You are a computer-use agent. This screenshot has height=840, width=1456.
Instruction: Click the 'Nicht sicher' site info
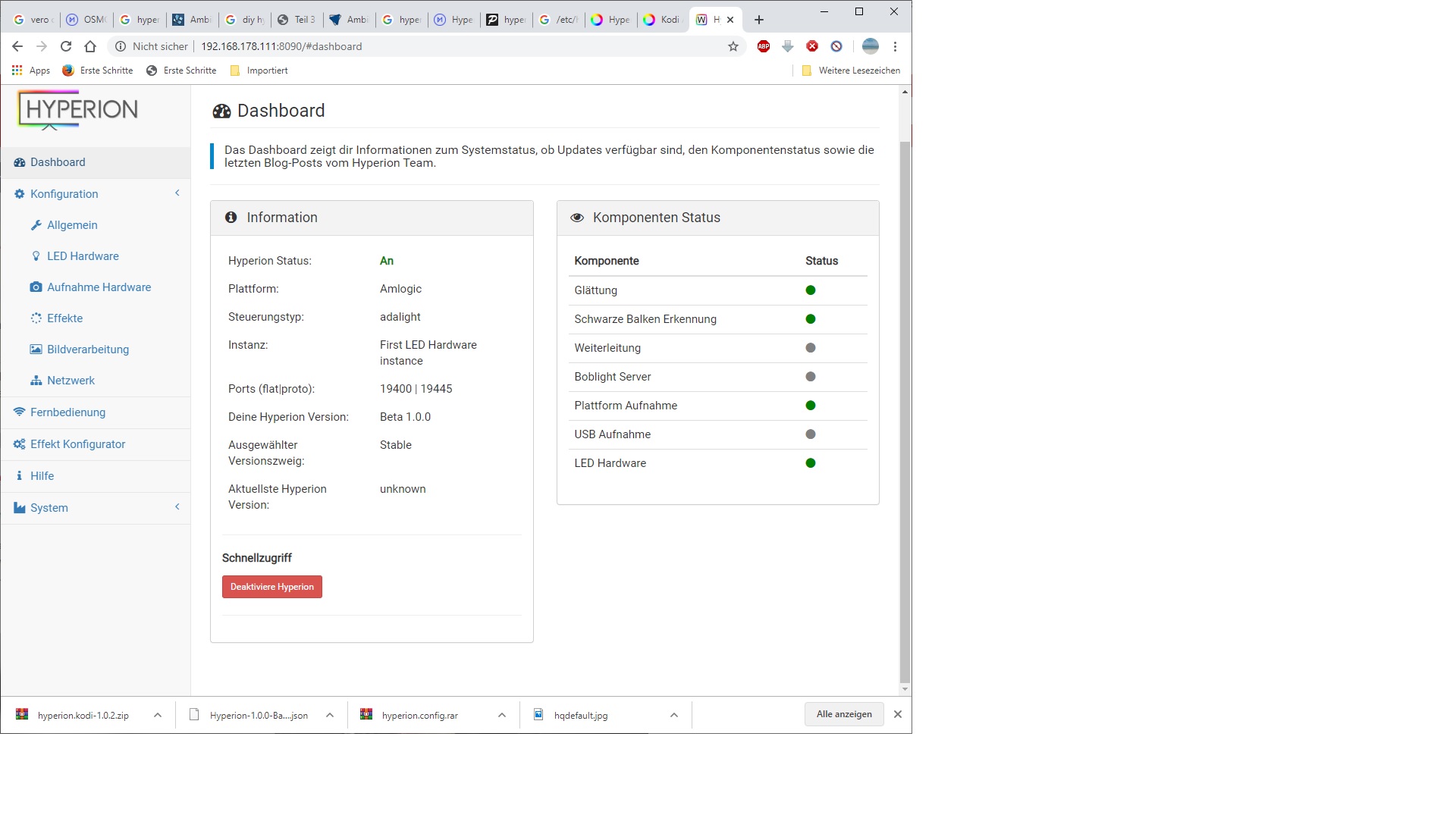click(x=151, y=46)
